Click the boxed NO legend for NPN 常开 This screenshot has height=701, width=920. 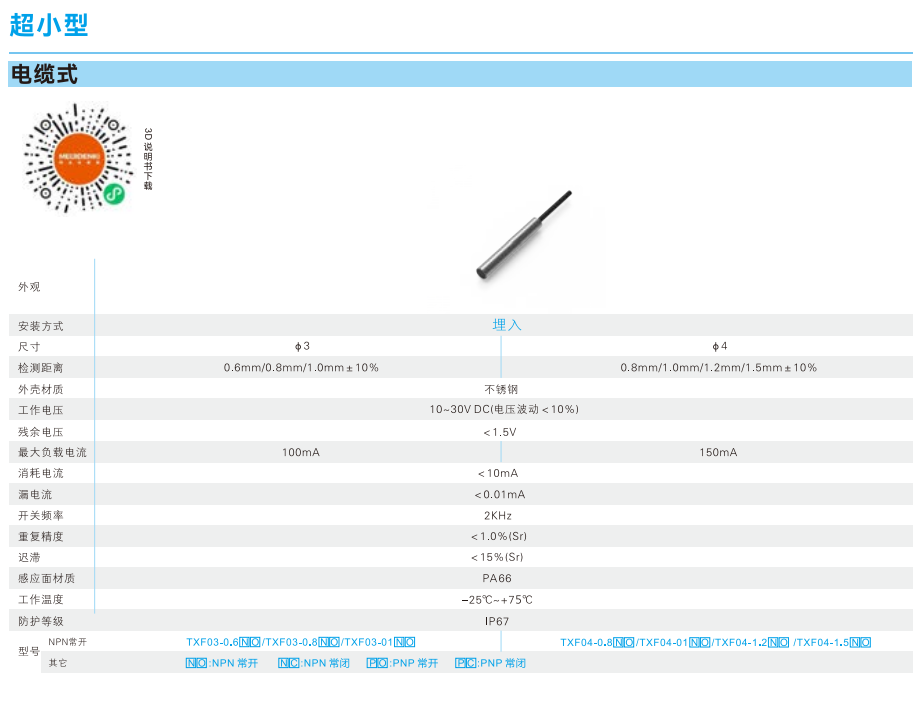[196, 663]
